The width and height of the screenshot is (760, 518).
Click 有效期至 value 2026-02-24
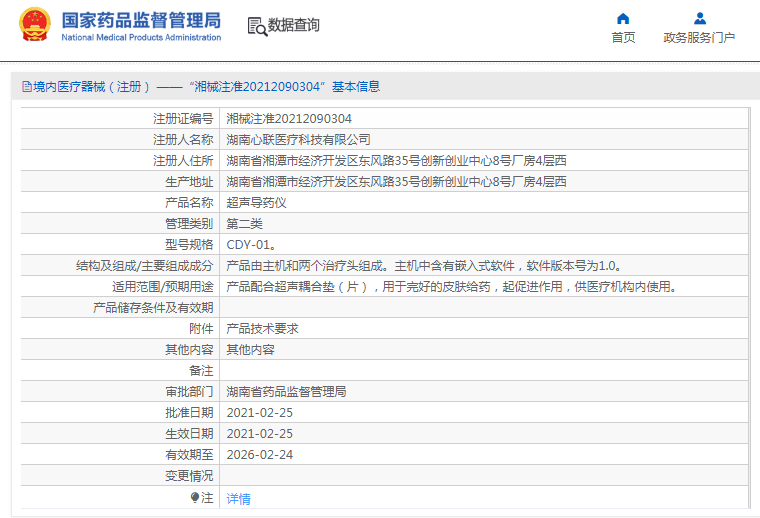tap(259, 455)
